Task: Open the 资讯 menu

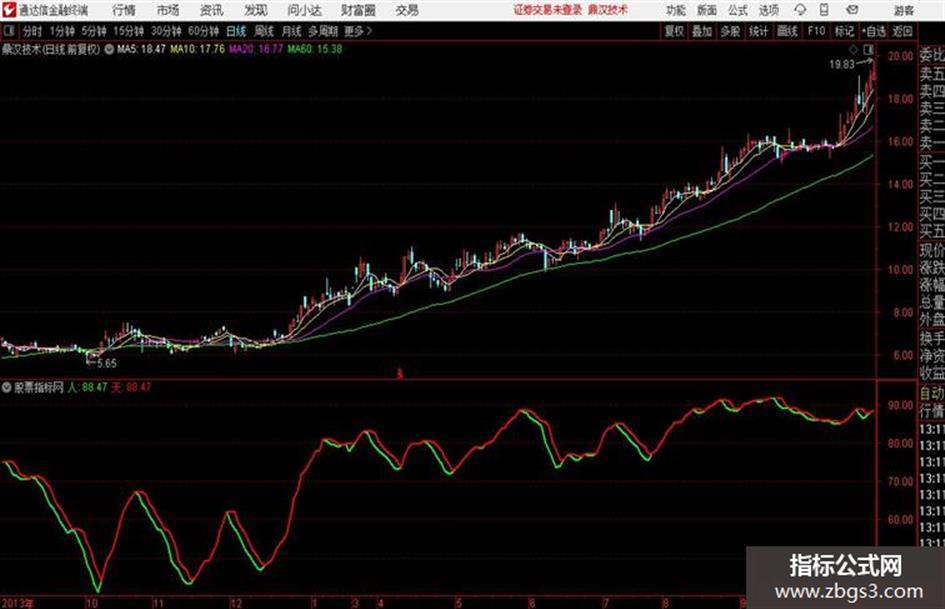Action: click(212, 10)
